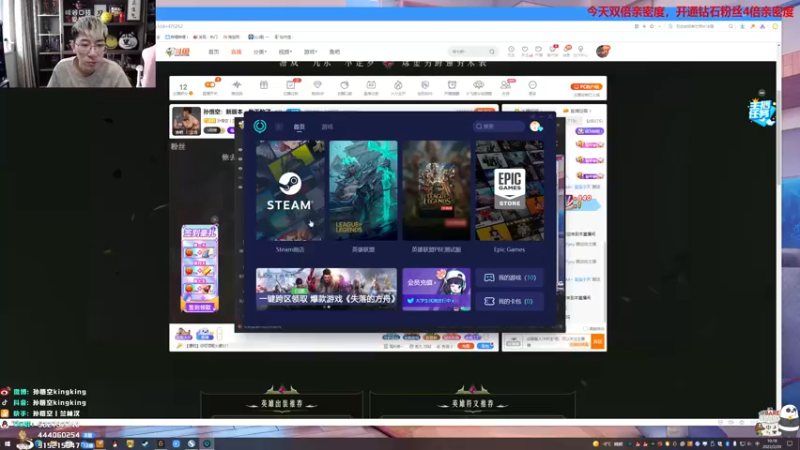
Task: Click the Douyu site logo
Action: click(x=178, y=52)
